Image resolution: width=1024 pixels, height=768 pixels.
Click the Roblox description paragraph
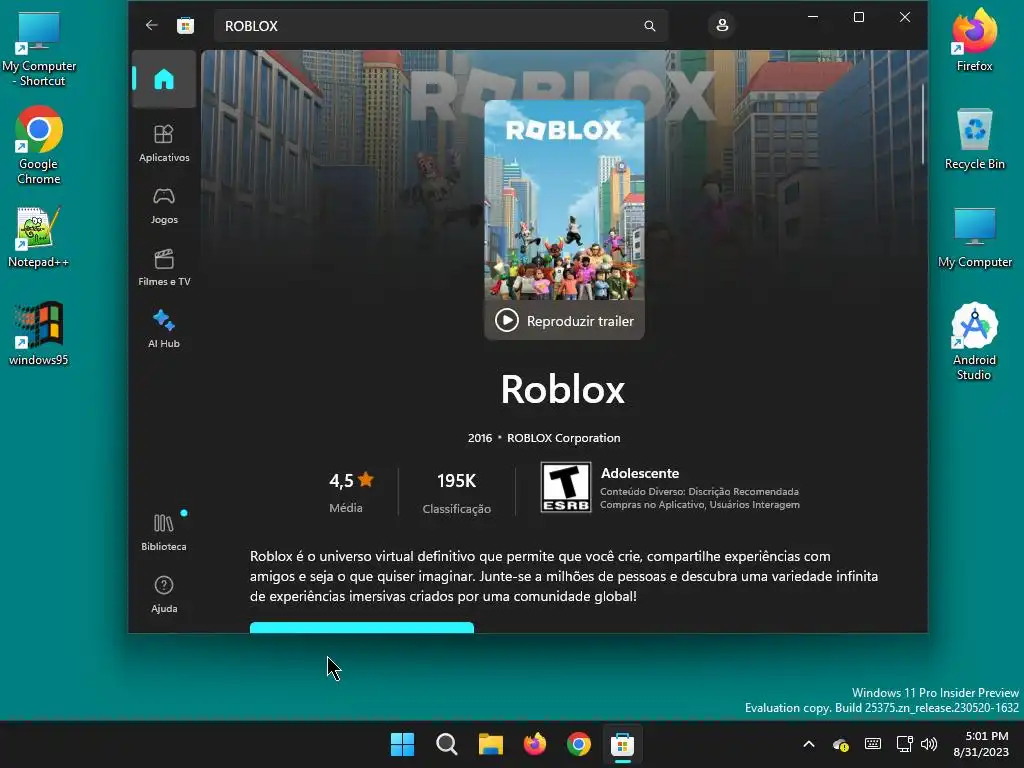coord(564,576)
